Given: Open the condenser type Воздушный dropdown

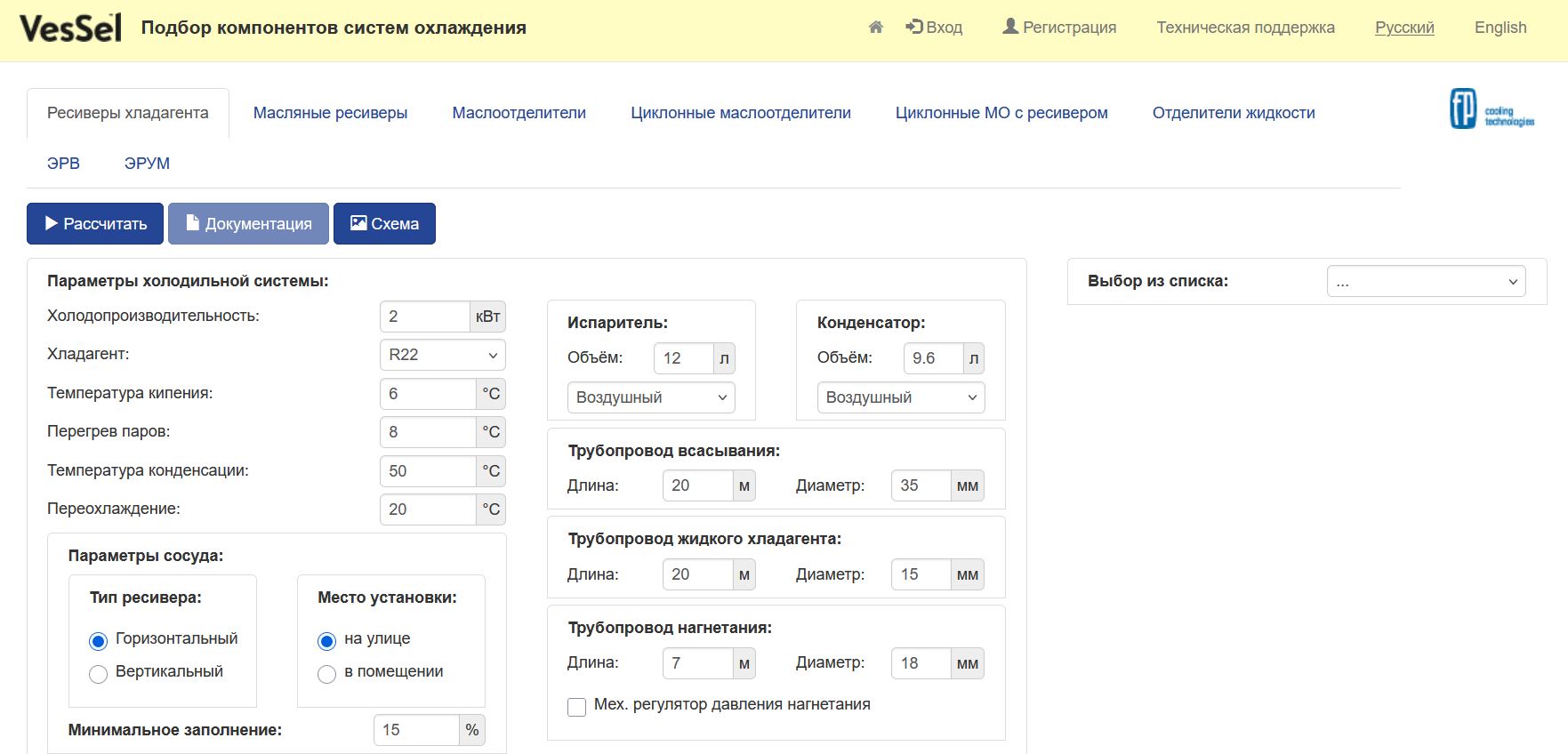Looking at the screenshot, I should pos(901,397).
